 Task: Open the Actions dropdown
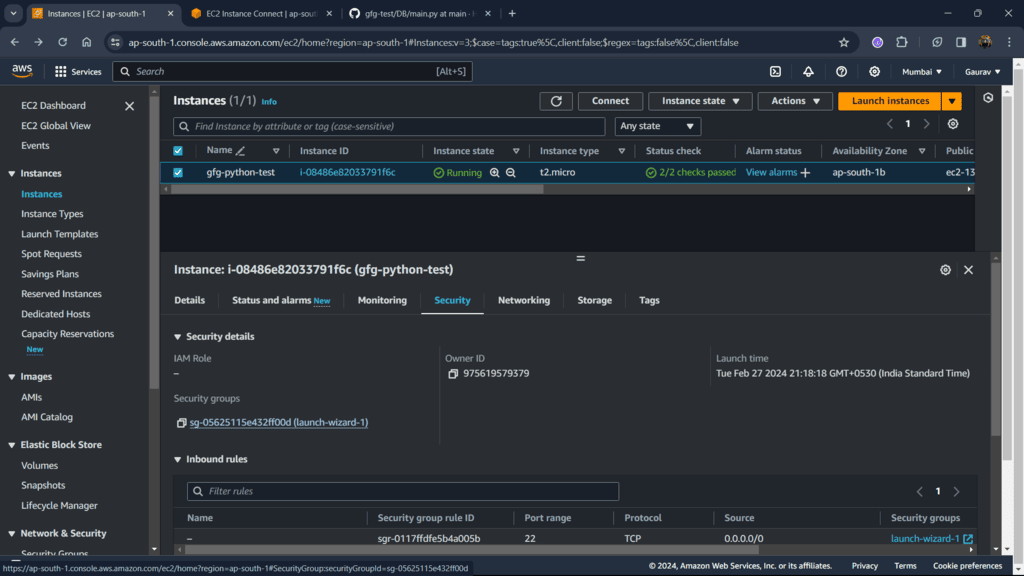point(795,101)
